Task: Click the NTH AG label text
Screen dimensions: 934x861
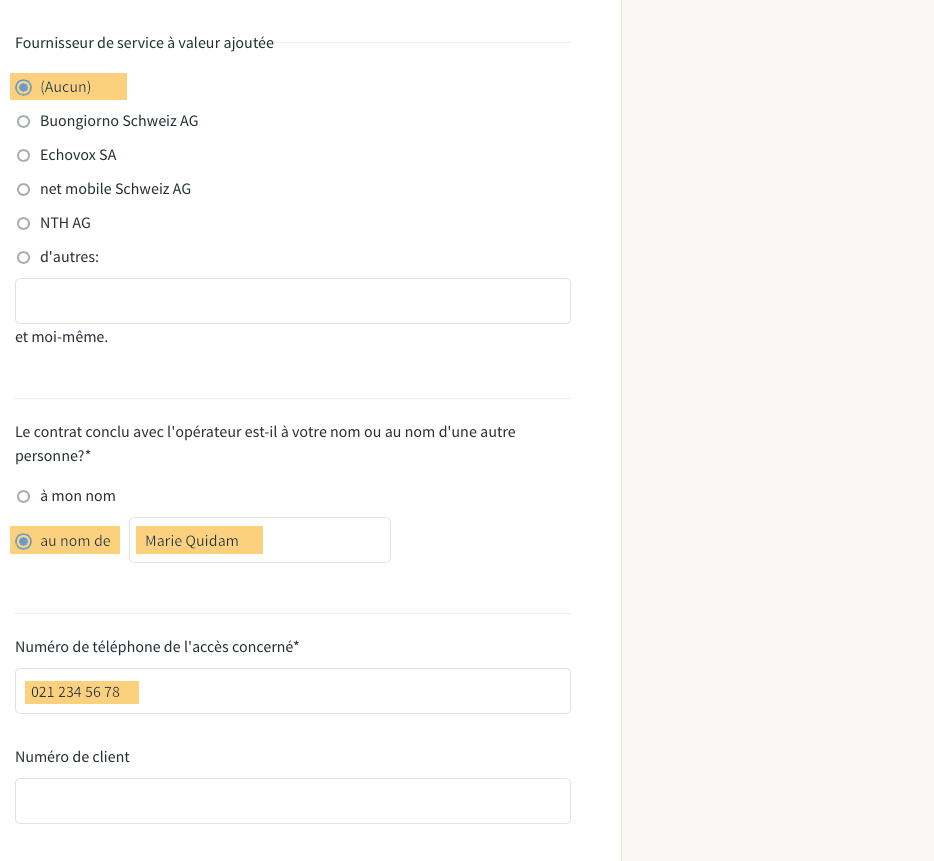Action: [66, 223]
